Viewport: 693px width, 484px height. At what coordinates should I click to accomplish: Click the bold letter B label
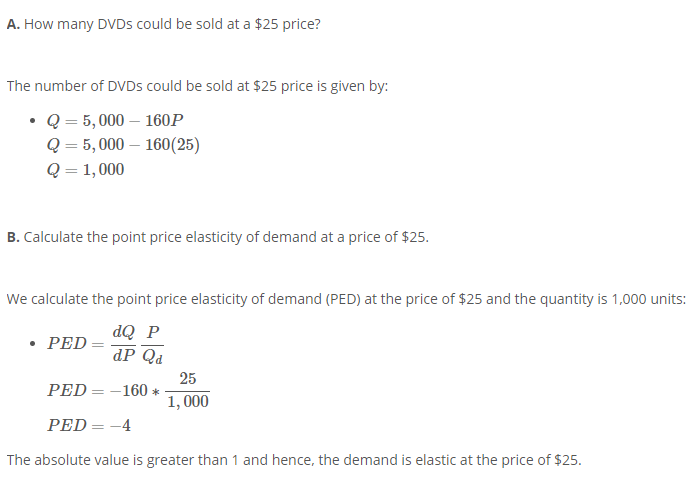click(13, 237)
